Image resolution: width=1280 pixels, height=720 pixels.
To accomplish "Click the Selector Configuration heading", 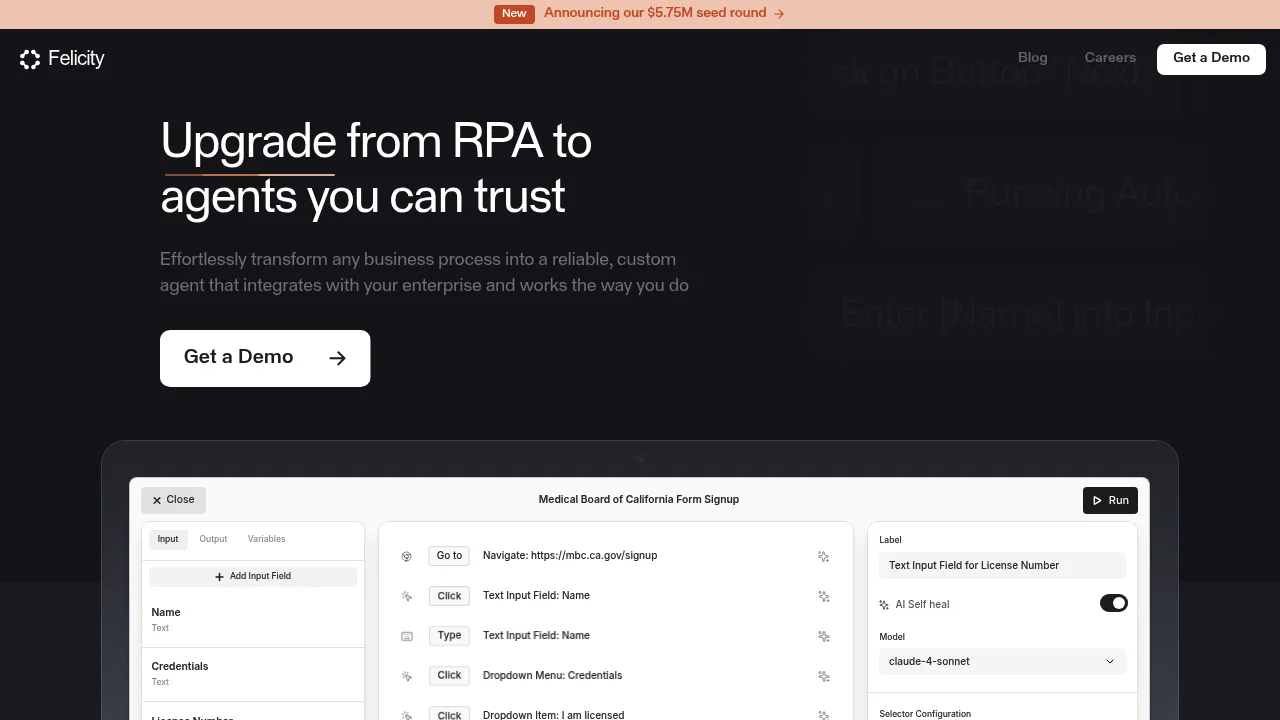I will (x=925, y=714).
